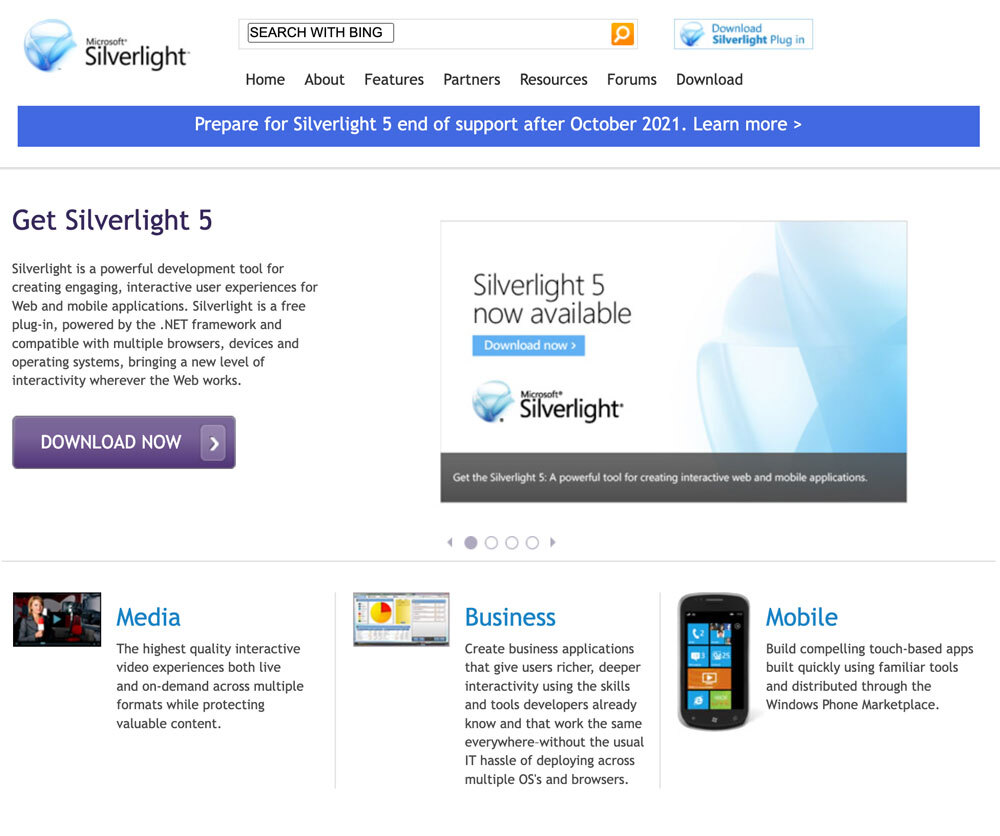Open the Resources menu item
Image resolution: width=1000 pixels, height=836 pixels.
(554, 80)
